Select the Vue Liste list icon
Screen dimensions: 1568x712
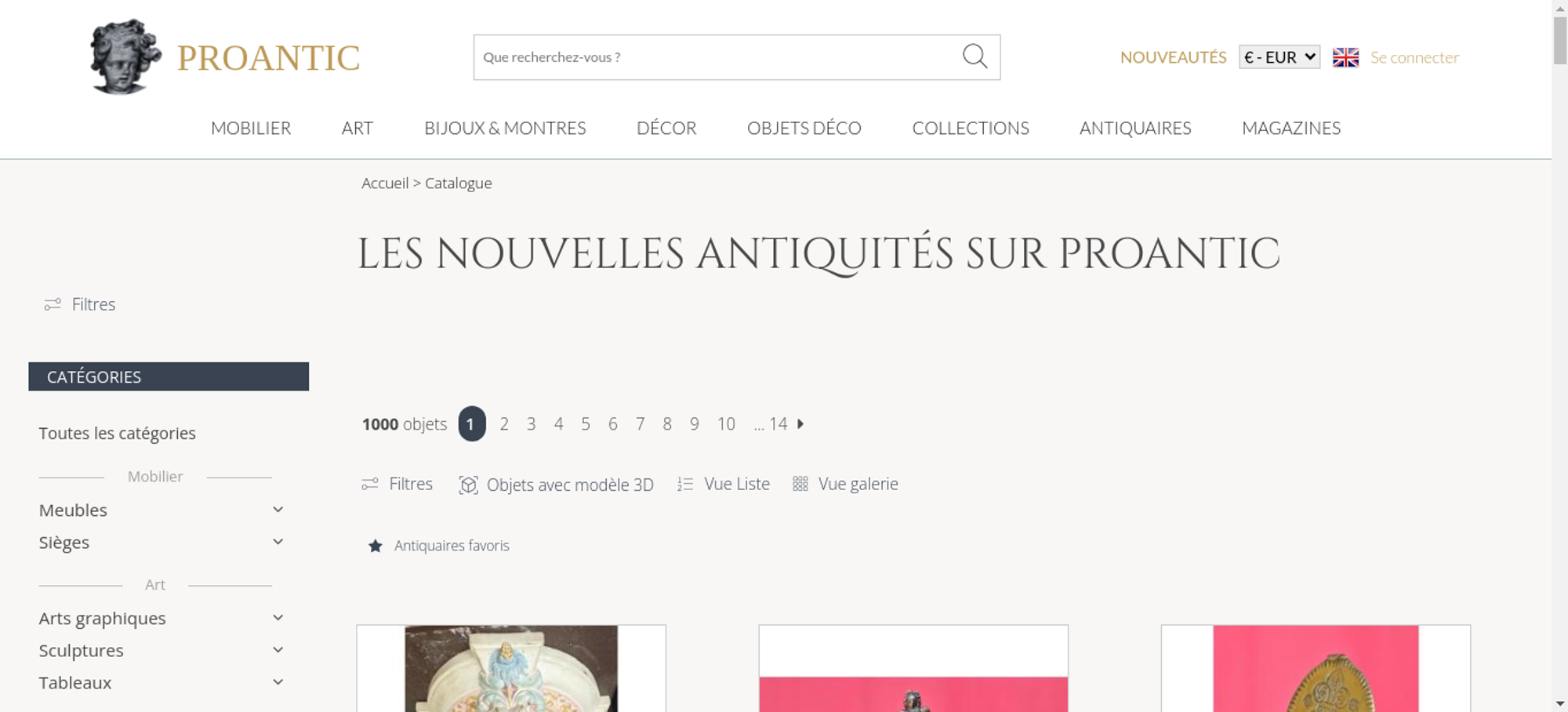[x=685, y=485]
